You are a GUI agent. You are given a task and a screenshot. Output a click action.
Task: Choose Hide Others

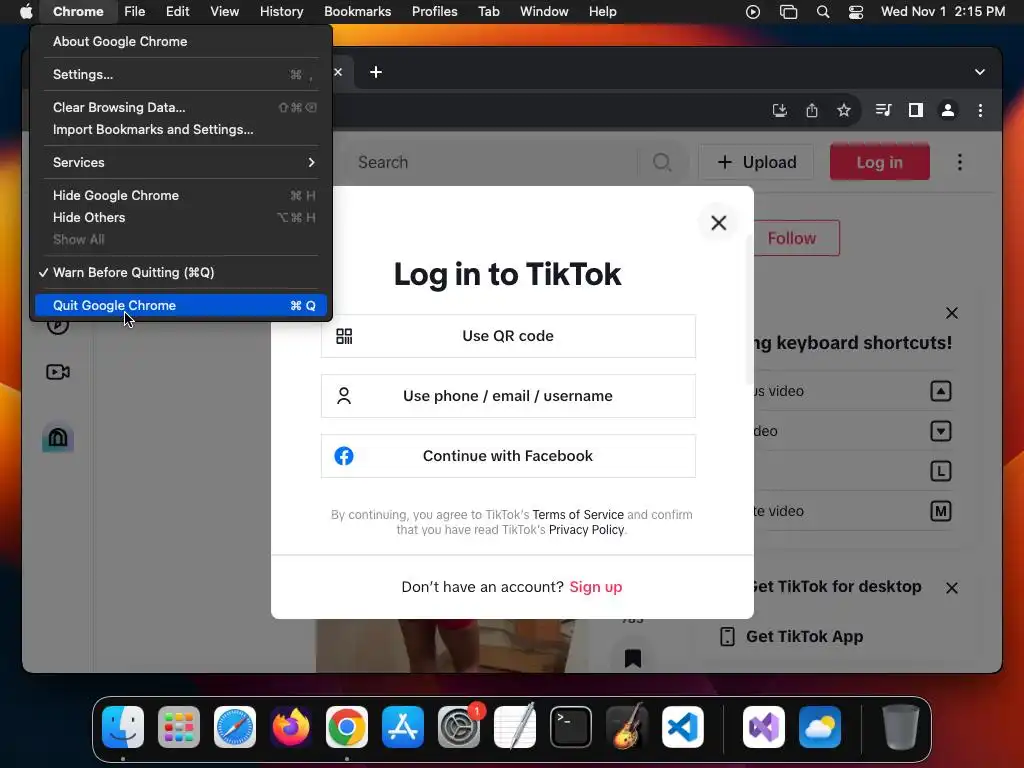pyautogui.click(x=181, y=217)
